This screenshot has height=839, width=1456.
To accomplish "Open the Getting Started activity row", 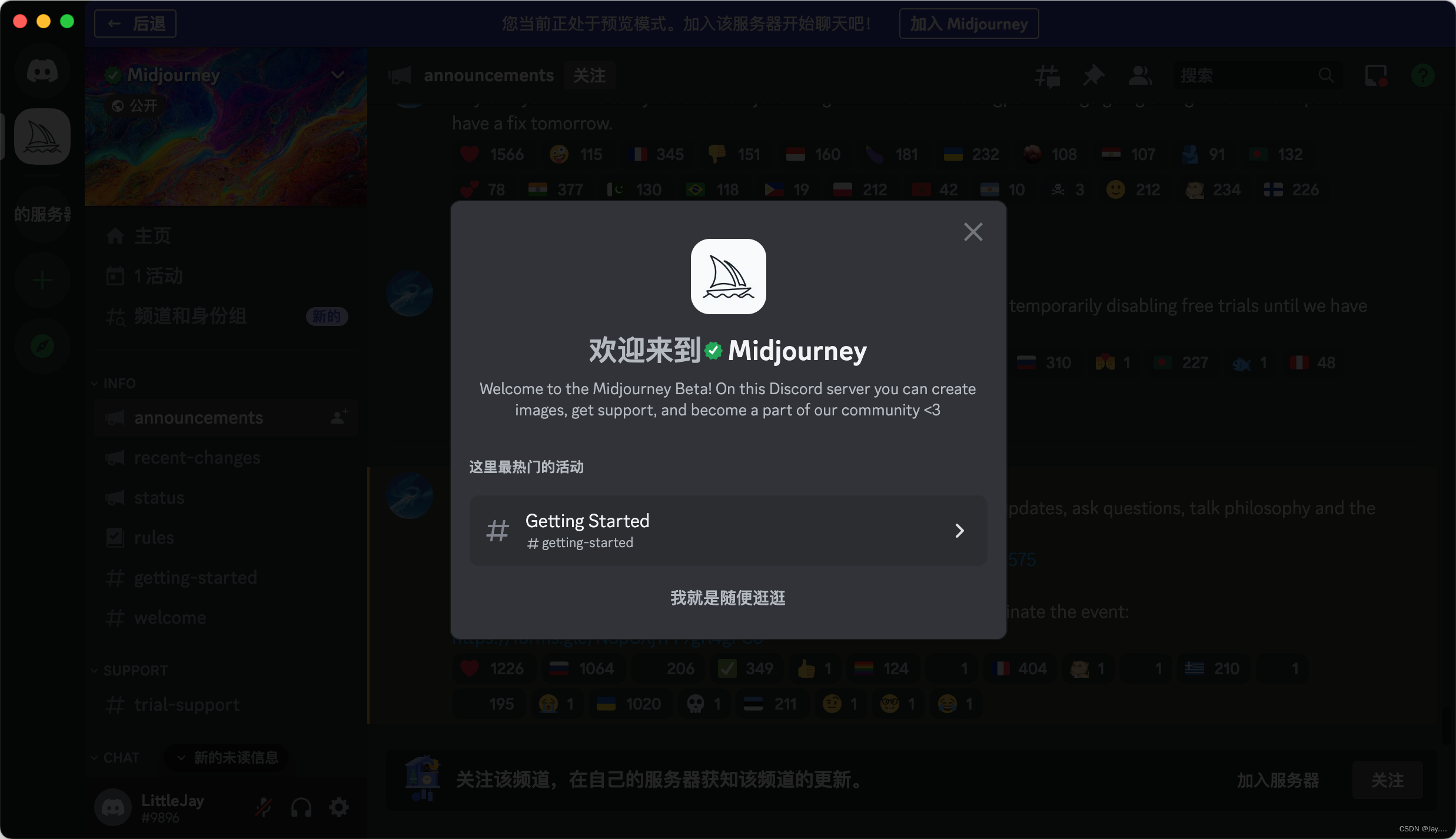I will click(728, 530).
